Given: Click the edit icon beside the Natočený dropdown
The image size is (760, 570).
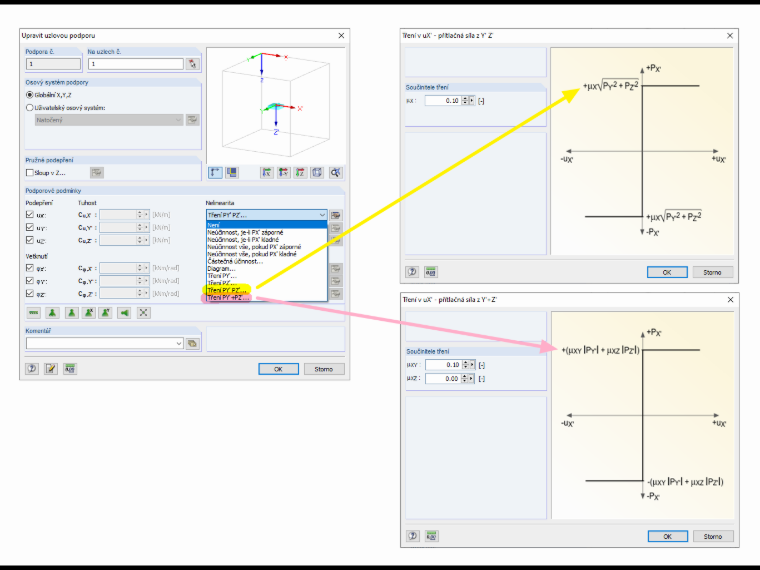Looking at the screenshot, I should point(192,120).
